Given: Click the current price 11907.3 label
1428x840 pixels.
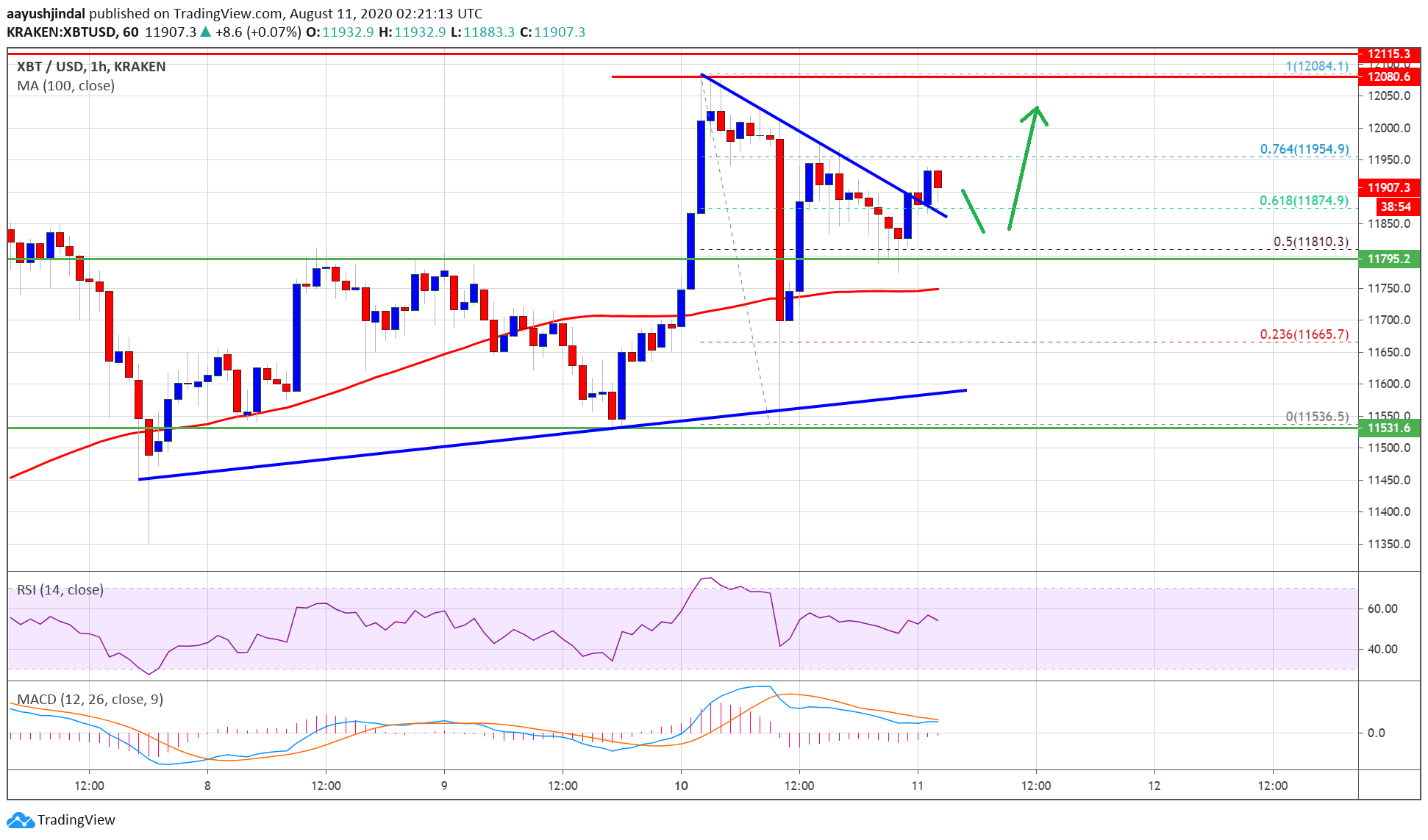Looking at the screenshot, I should click(1388, 187).
